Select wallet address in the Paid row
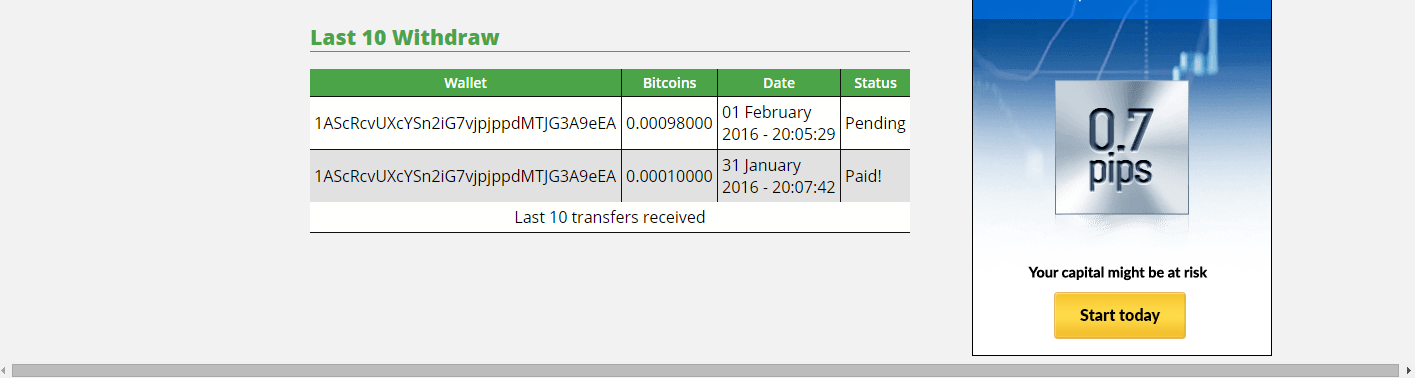1415x378 pixels. pos(465,176)
